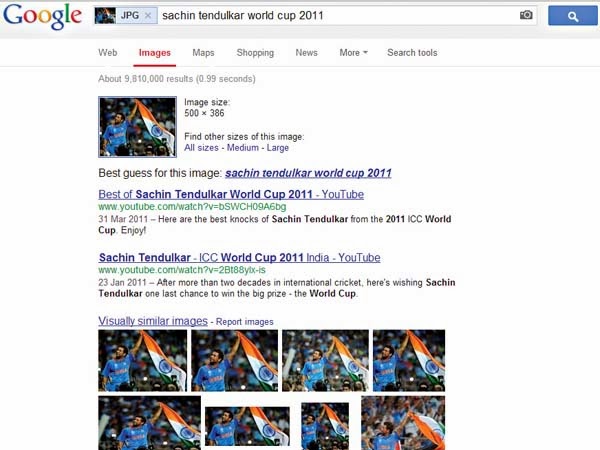The image size is (600, 450).
Task: Click the camera search-by-image icon
Action: coord(526,15)
